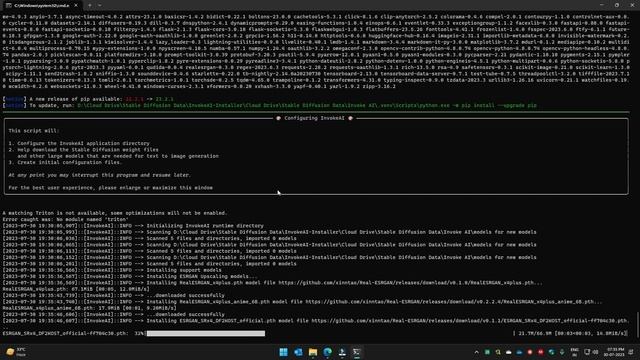Click 'Configure the InvokeAI application directory' line
This screenshot has width=640, height=360.
click(83, 143)
